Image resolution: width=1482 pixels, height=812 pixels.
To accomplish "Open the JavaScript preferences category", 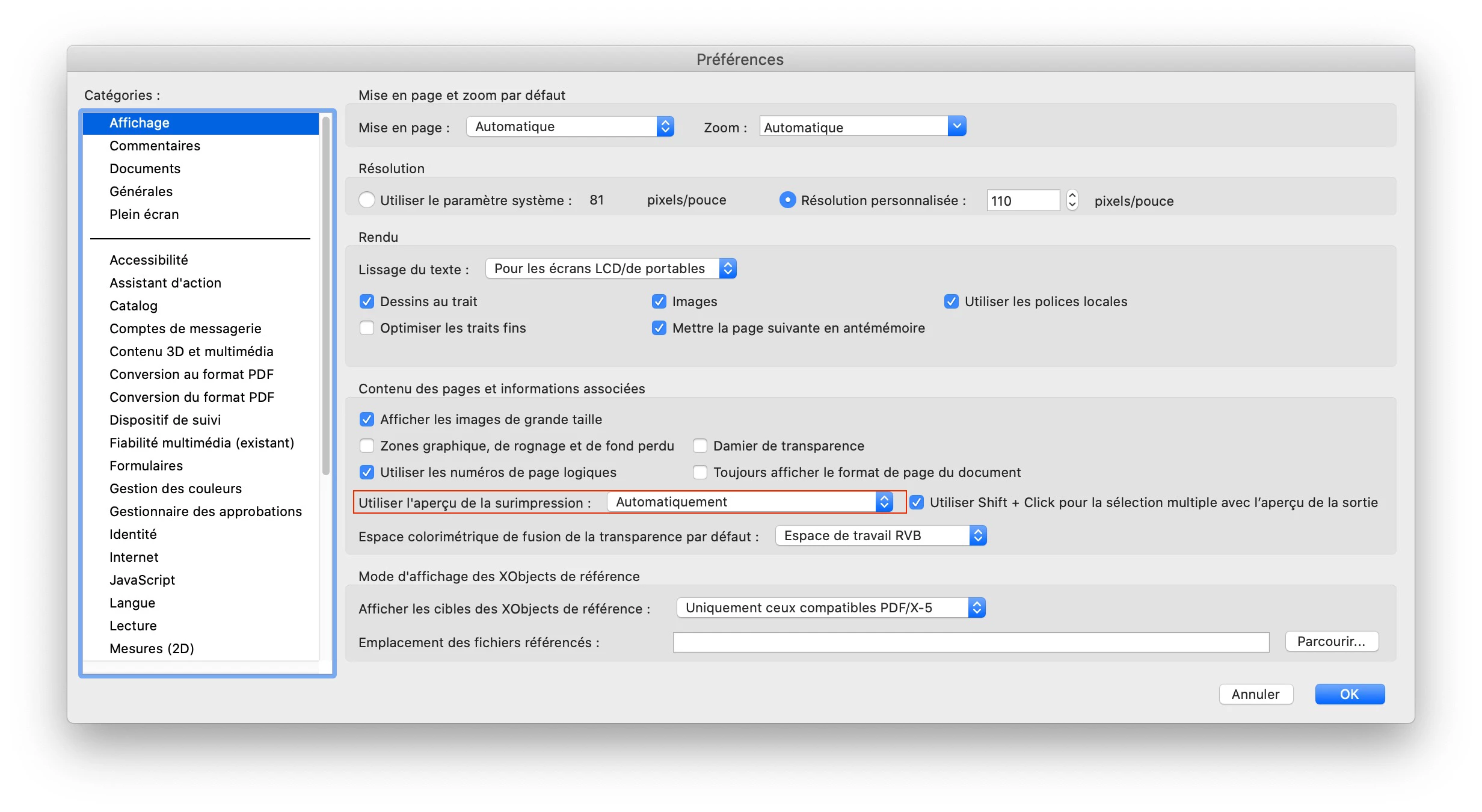I will pos(142,580).
